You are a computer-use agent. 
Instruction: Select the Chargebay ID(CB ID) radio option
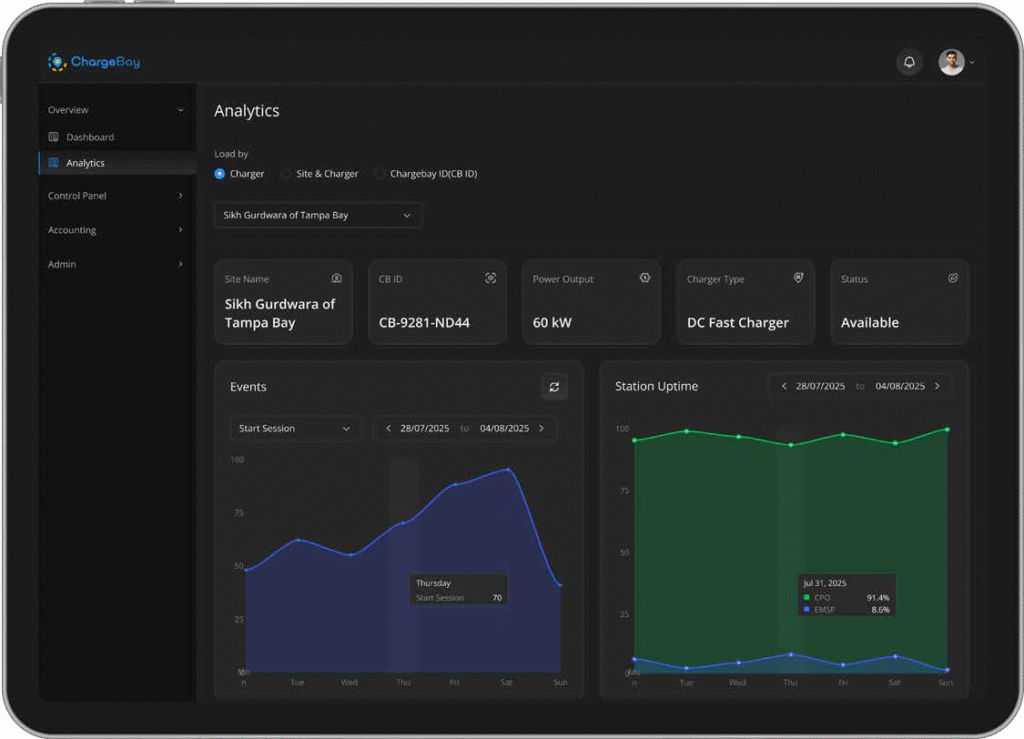[380, 174]
